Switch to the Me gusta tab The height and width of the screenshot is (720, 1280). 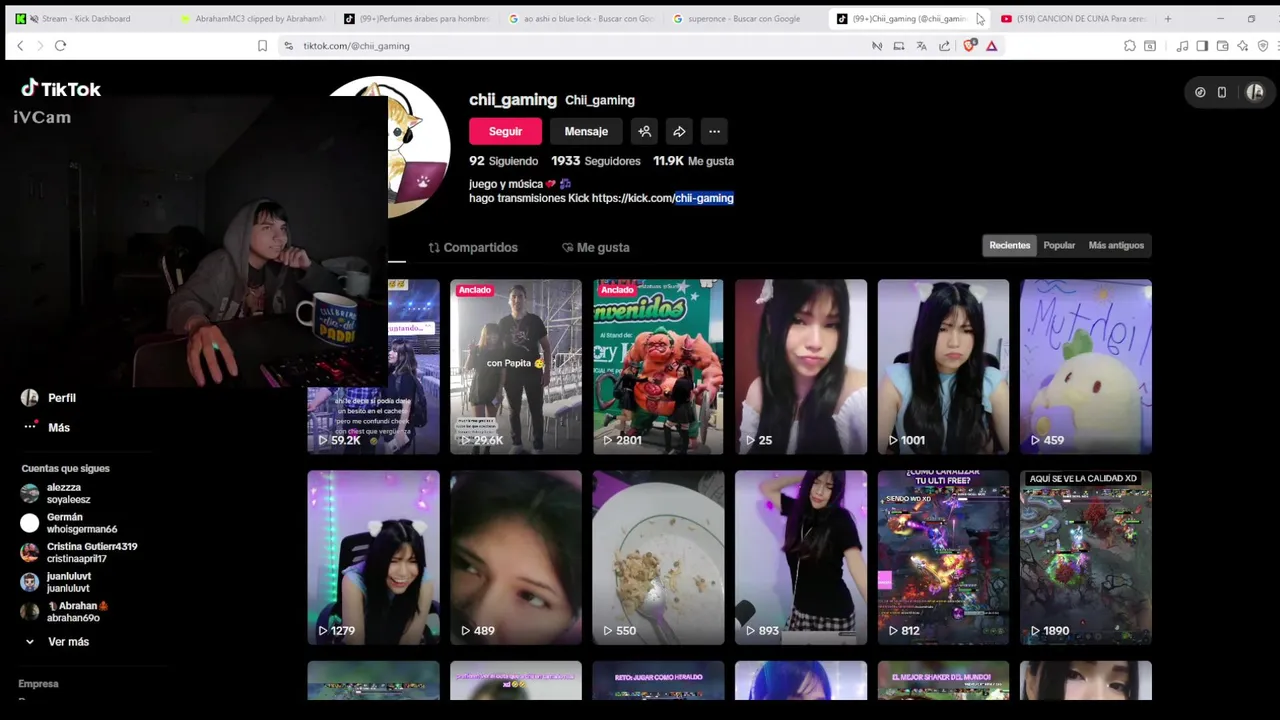tap(596, 247)
